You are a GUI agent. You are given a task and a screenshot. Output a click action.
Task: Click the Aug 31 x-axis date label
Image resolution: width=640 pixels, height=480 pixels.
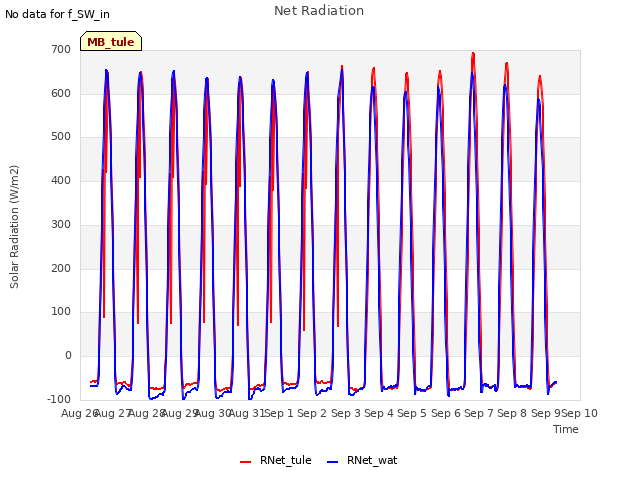pyautogui.click(x=247, y=413)
